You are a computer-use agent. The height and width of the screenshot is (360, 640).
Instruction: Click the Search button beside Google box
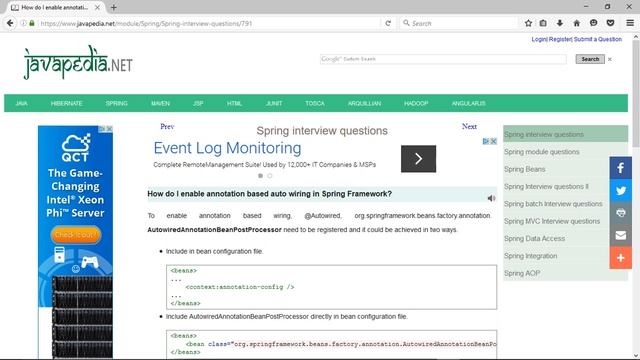coord(590,59)
